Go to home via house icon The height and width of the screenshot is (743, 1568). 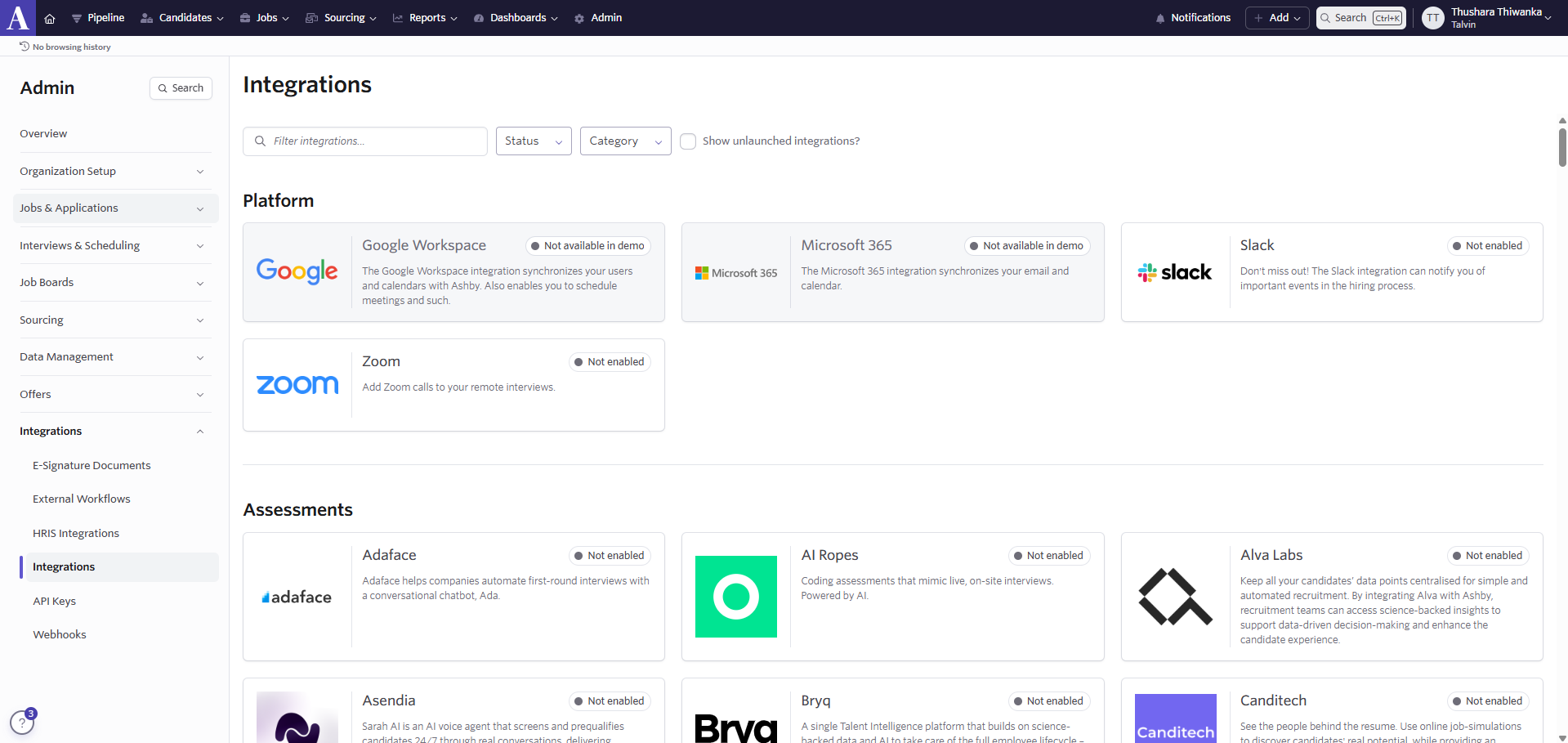coord(50,18)
